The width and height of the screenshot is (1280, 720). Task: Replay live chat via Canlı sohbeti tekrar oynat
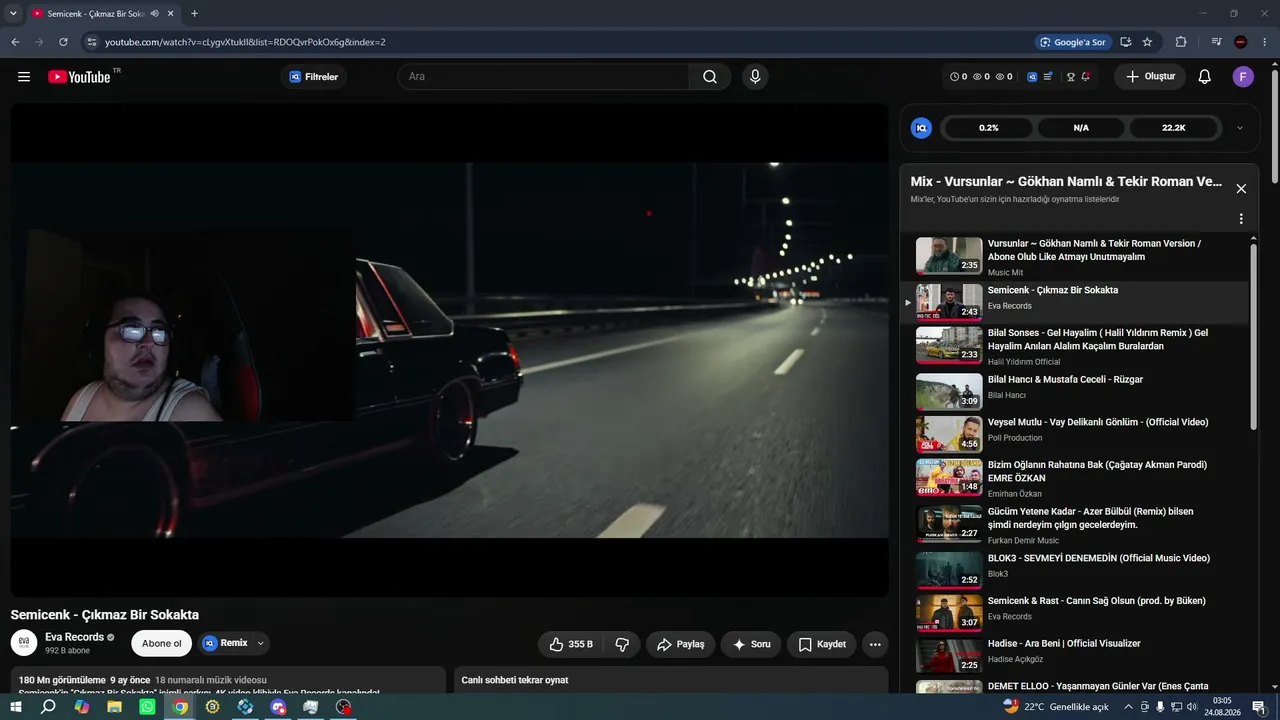coord(515,680)
